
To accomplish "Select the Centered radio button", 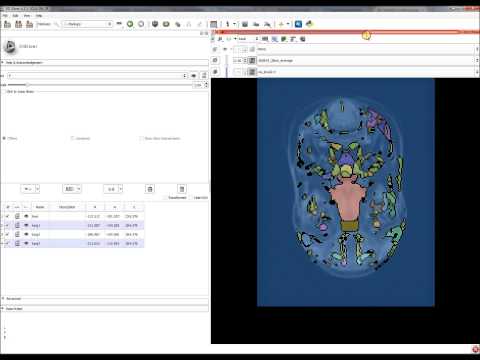I will tap(72, 138).
